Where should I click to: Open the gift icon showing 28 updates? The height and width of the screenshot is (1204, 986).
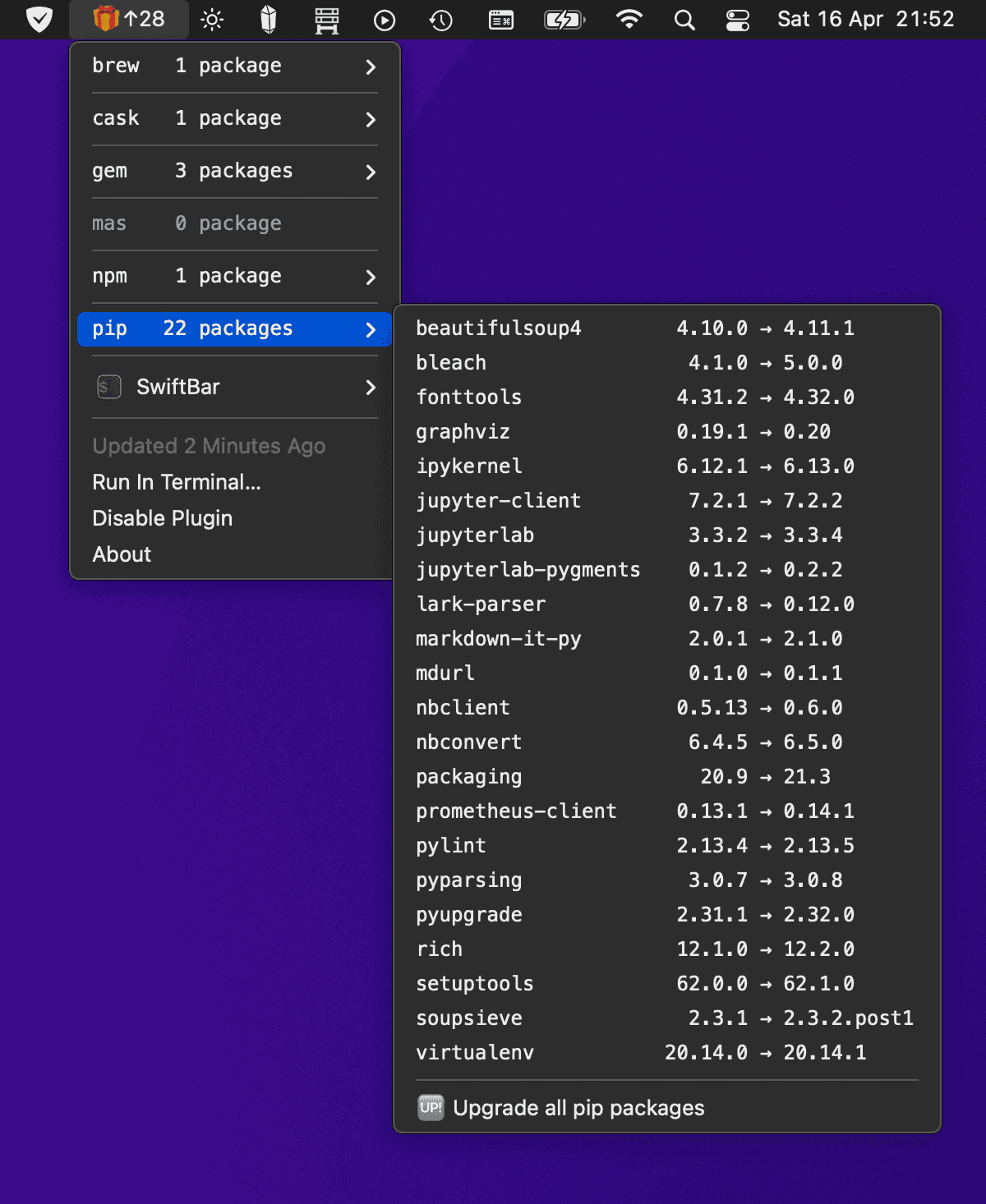pyautogui.click(x=128, y=19)
